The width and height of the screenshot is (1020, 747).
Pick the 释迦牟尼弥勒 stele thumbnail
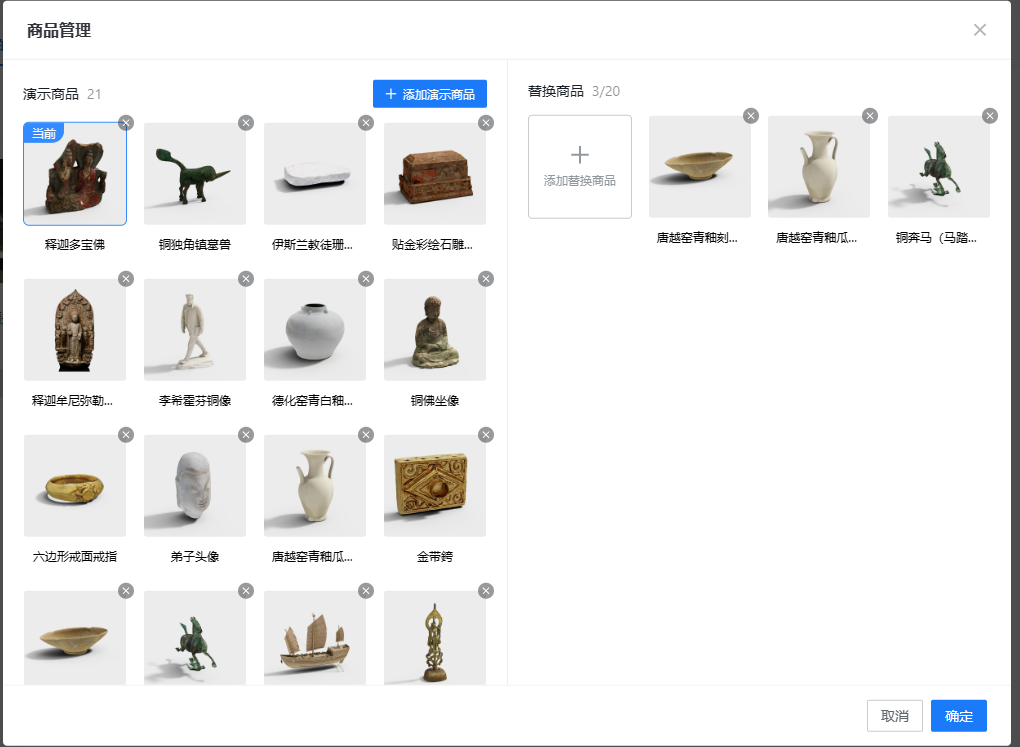[75, 330]
